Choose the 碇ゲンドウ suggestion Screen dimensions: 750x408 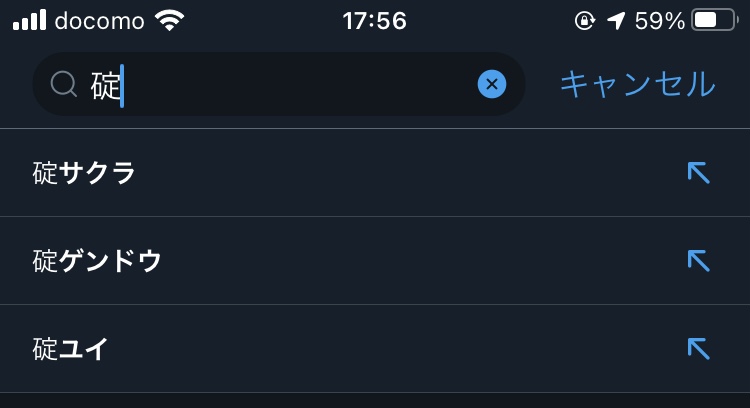(97, 261)
